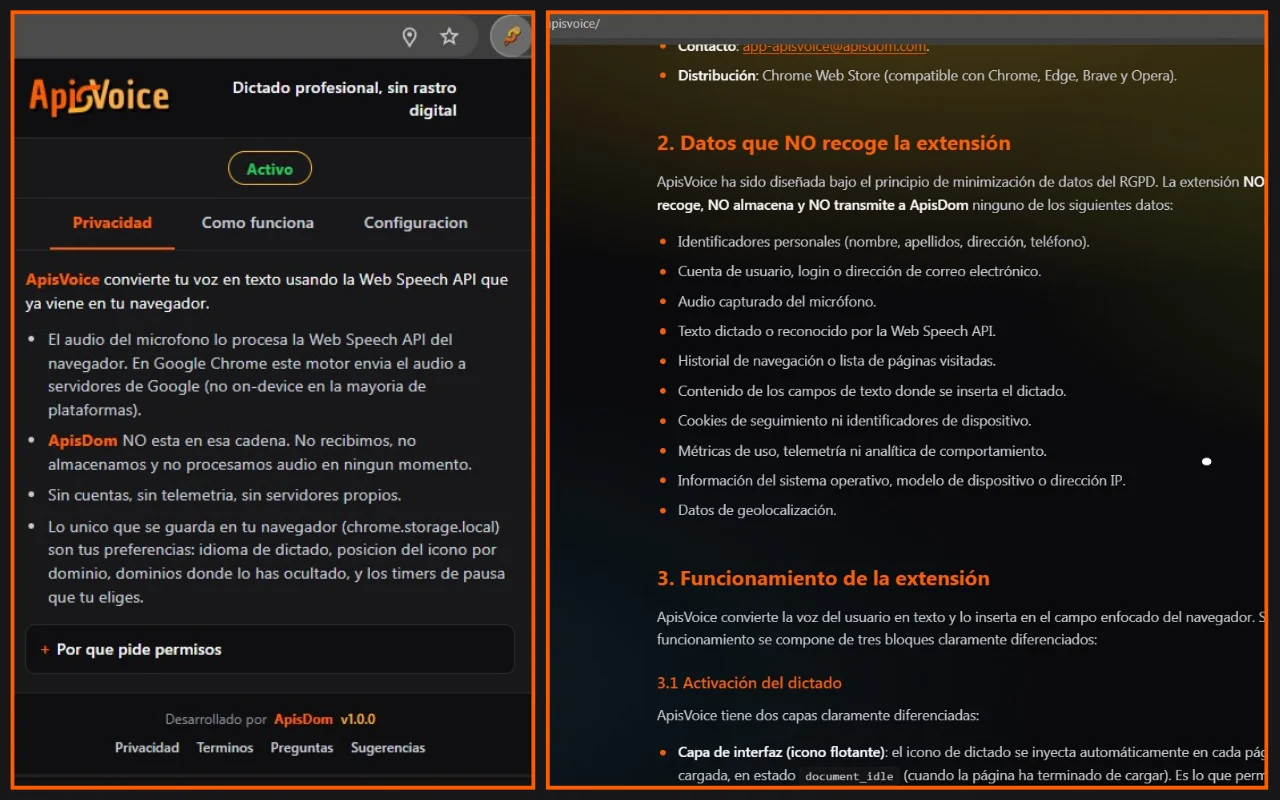
Task: Click the line Métricas de uso, telemetría ni analítica
Action: pos(862,451)
